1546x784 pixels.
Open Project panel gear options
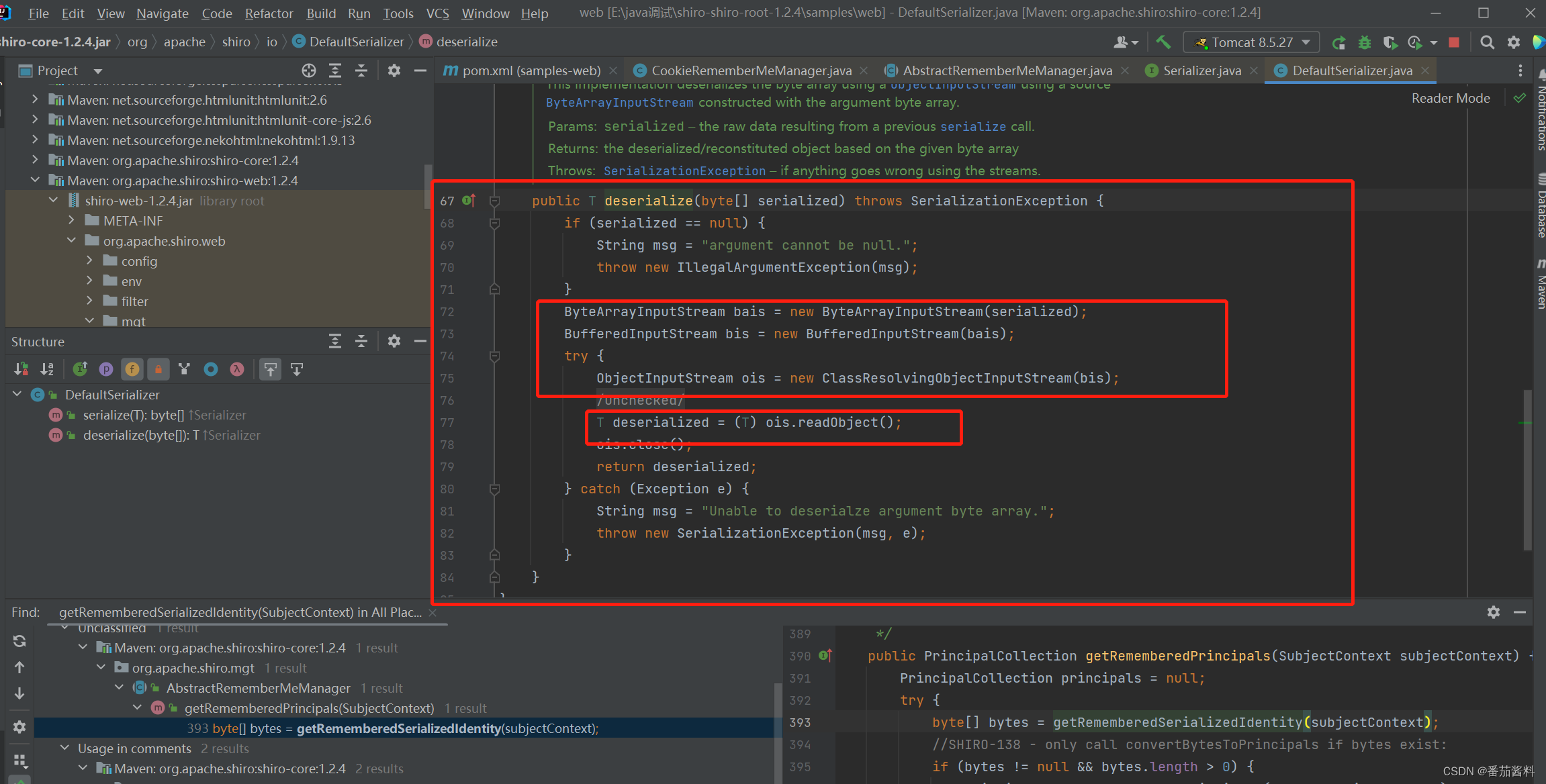[x=394, y=70]
